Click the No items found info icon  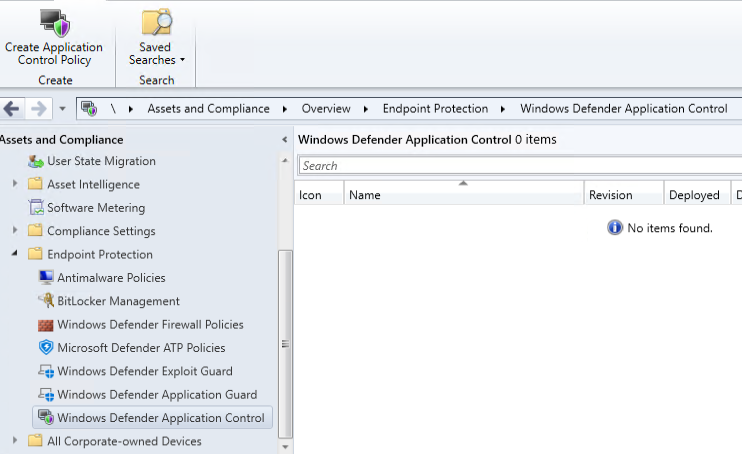(615, 228)
